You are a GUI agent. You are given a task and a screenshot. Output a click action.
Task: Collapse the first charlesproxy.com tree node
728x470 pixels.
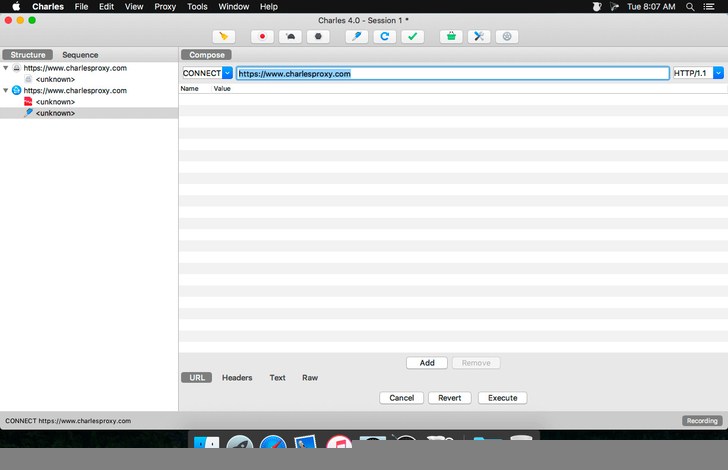[x=6, y=68]
